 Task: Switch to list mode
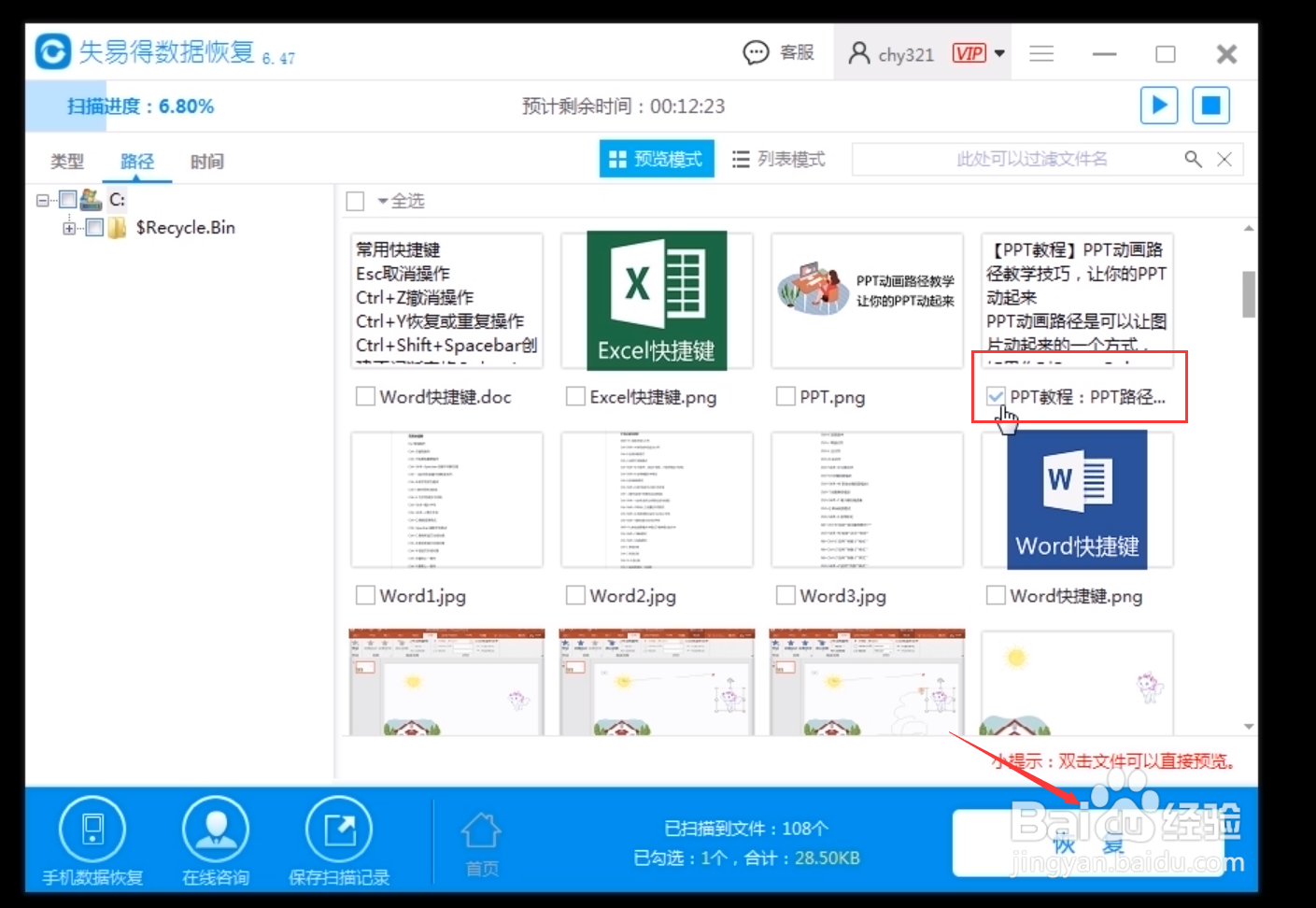tap(779, 159)
